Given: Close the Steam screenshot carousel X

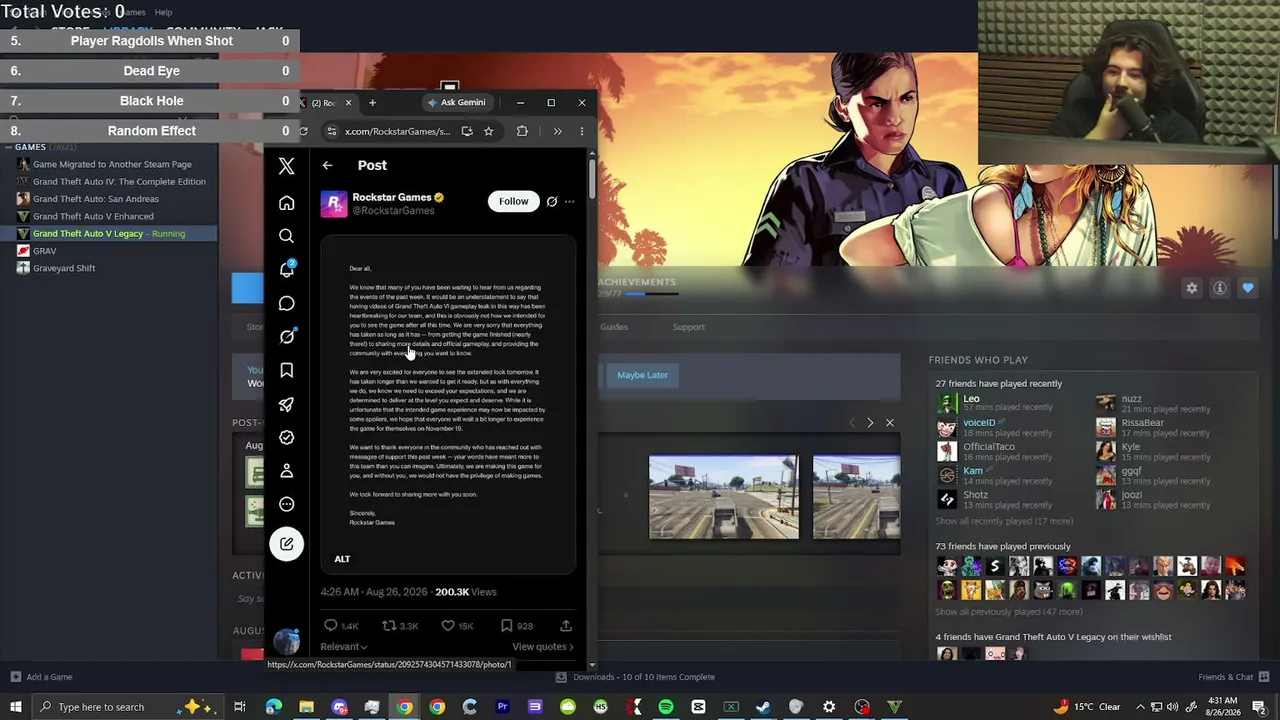Looking at the screenshot, I should [x=890, y=423].
